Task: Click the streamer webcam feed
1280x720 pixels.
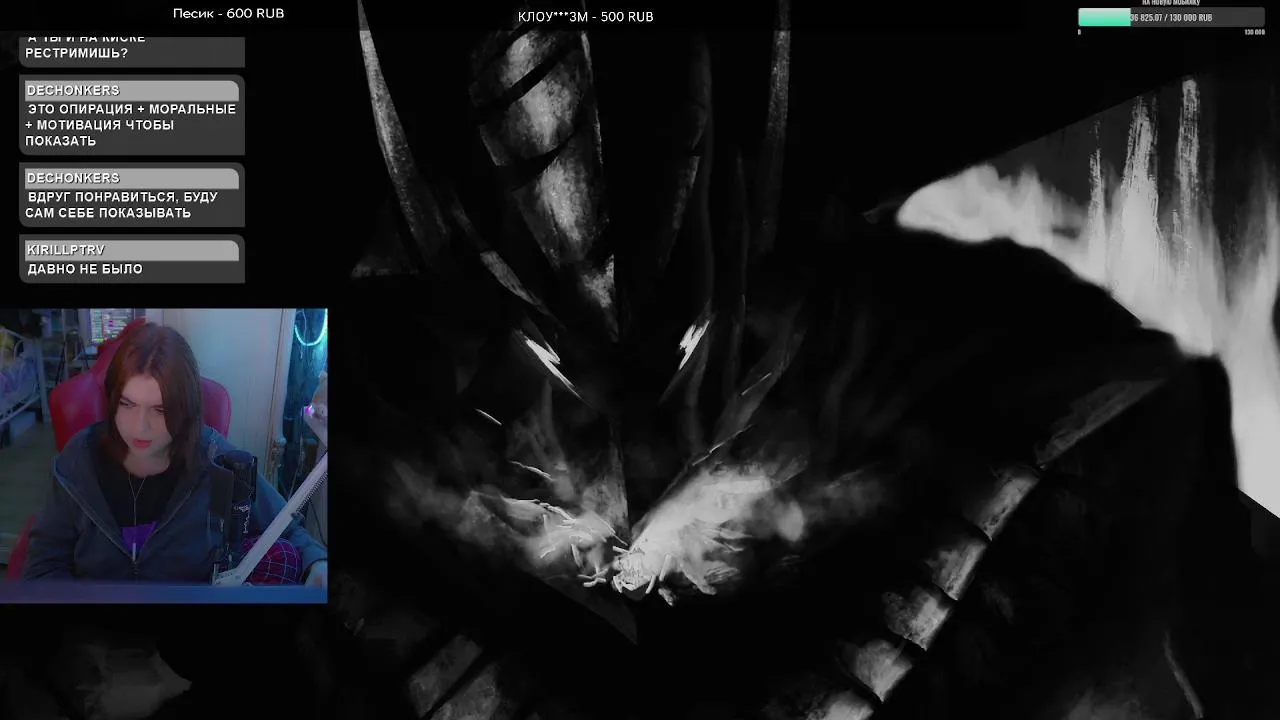Action: 164,455
